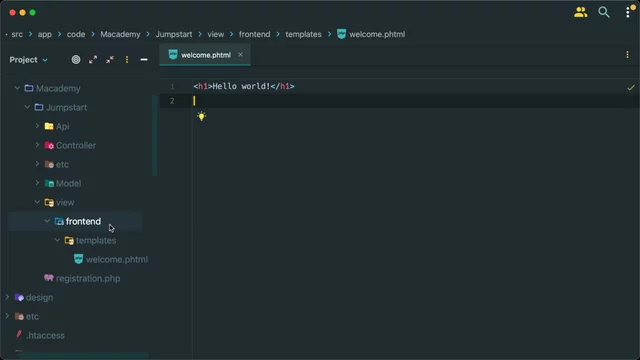Click the Jumpstart folder icon
The width and height of the screenshot is (640, 360).
click(x=39, y=107)
